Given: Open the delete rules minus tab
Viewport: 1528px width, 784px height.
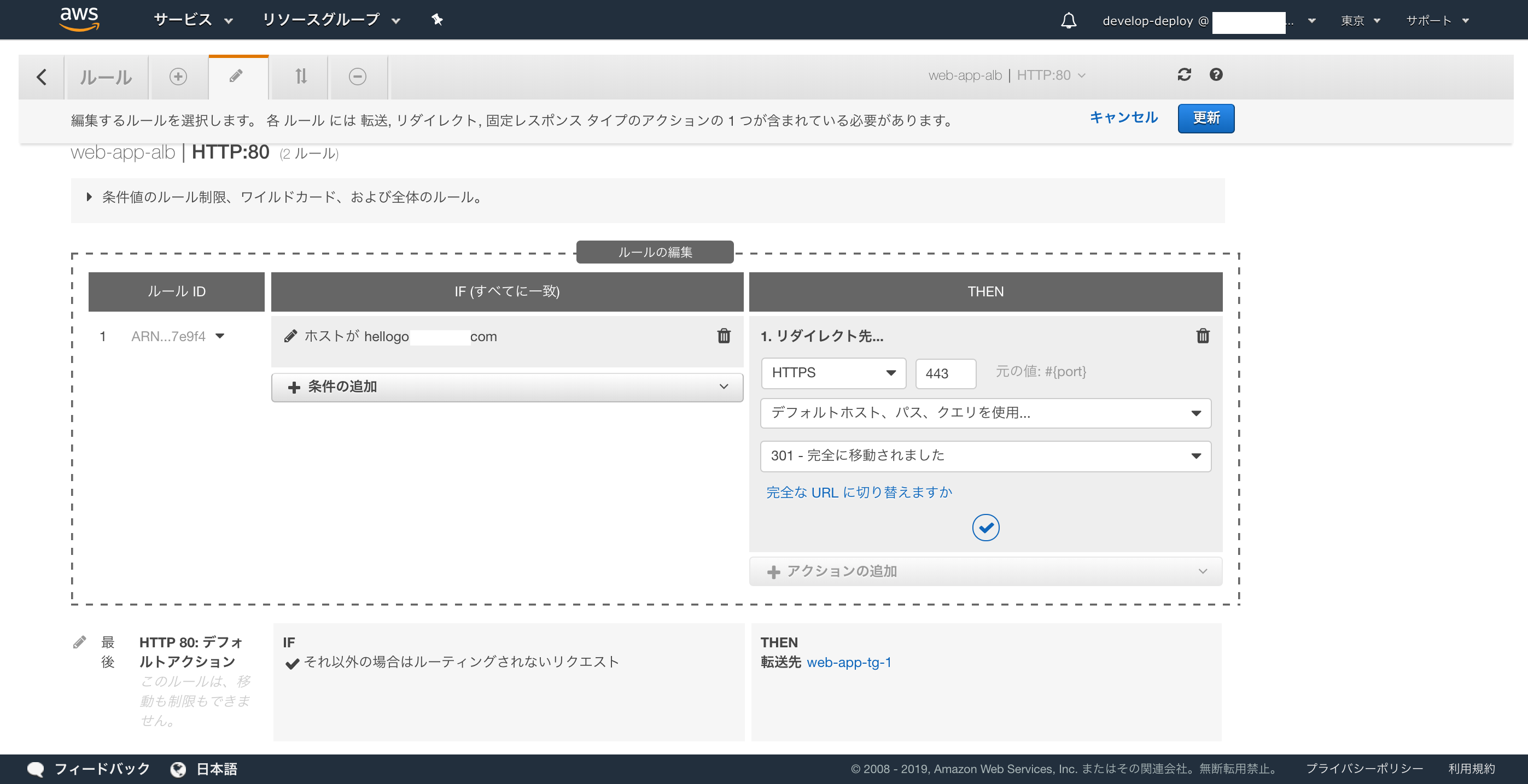Looking at the screenshot, I should click(357, 77).
